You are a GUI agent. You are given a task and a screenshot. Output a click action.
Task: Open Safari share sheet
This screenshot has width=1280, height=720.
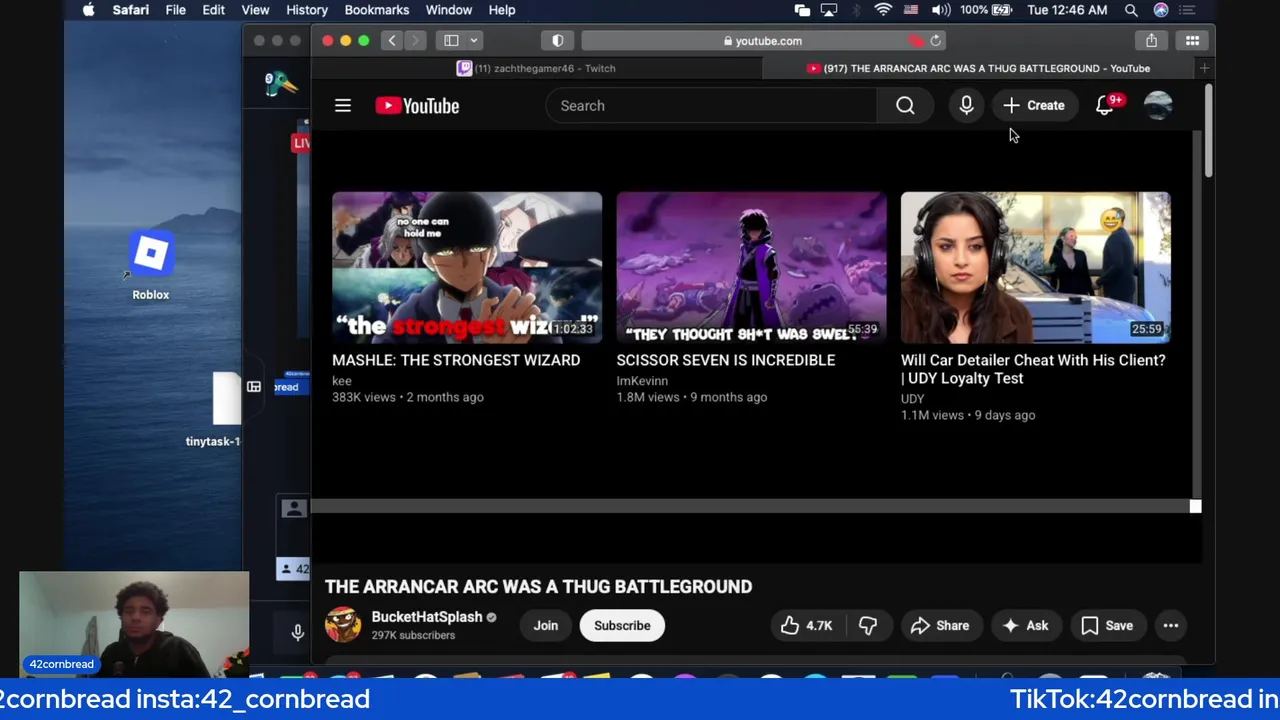1152,41
